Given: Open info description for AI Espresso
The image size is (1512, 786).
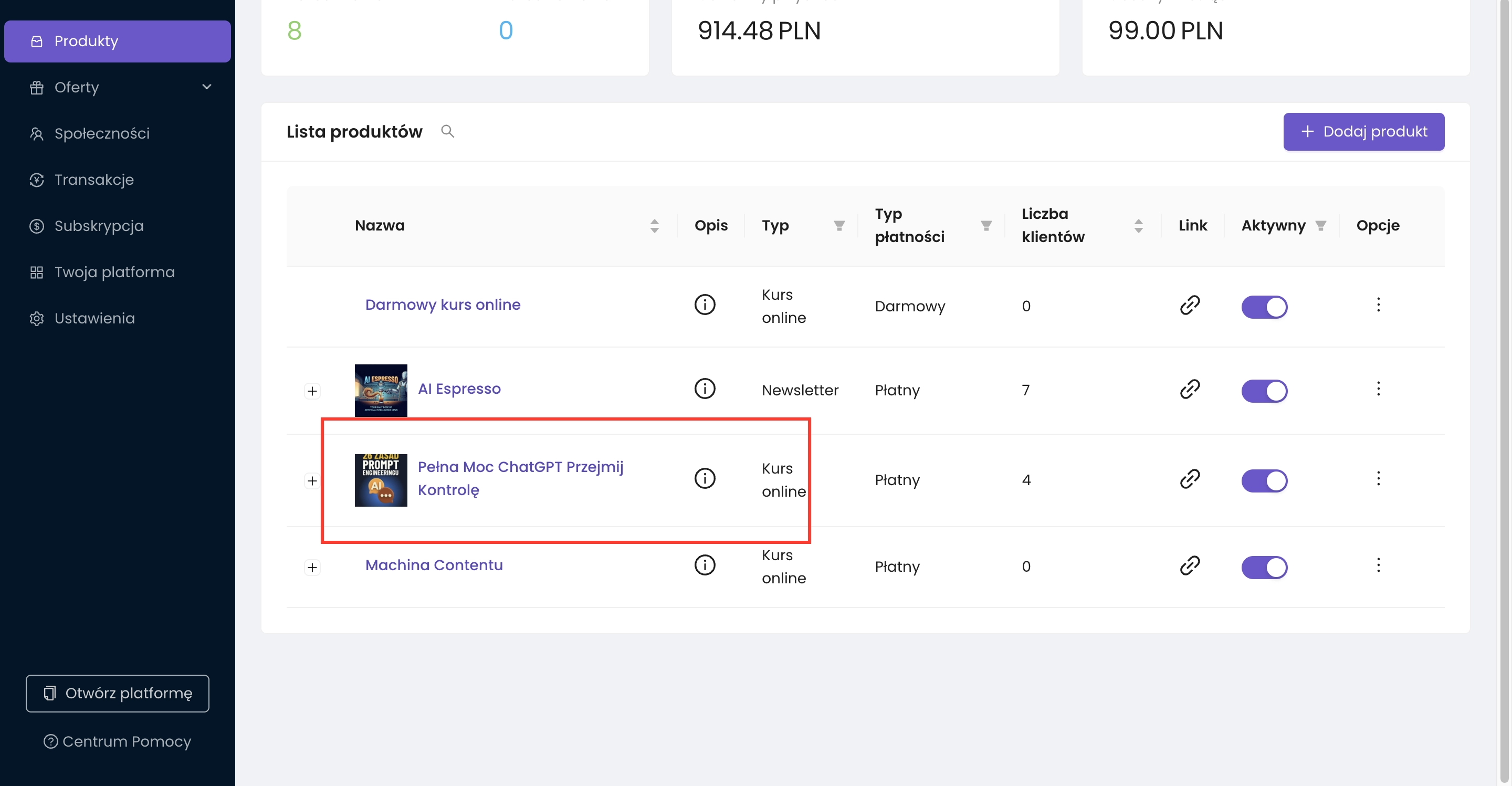Looking at the screenshot, I should 705,389.
